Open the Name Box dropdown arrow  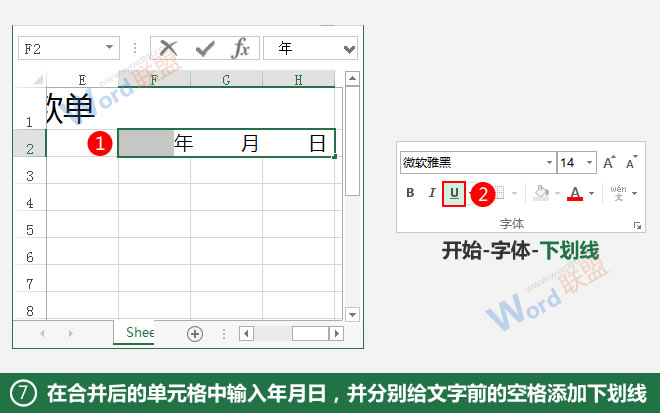109,47
